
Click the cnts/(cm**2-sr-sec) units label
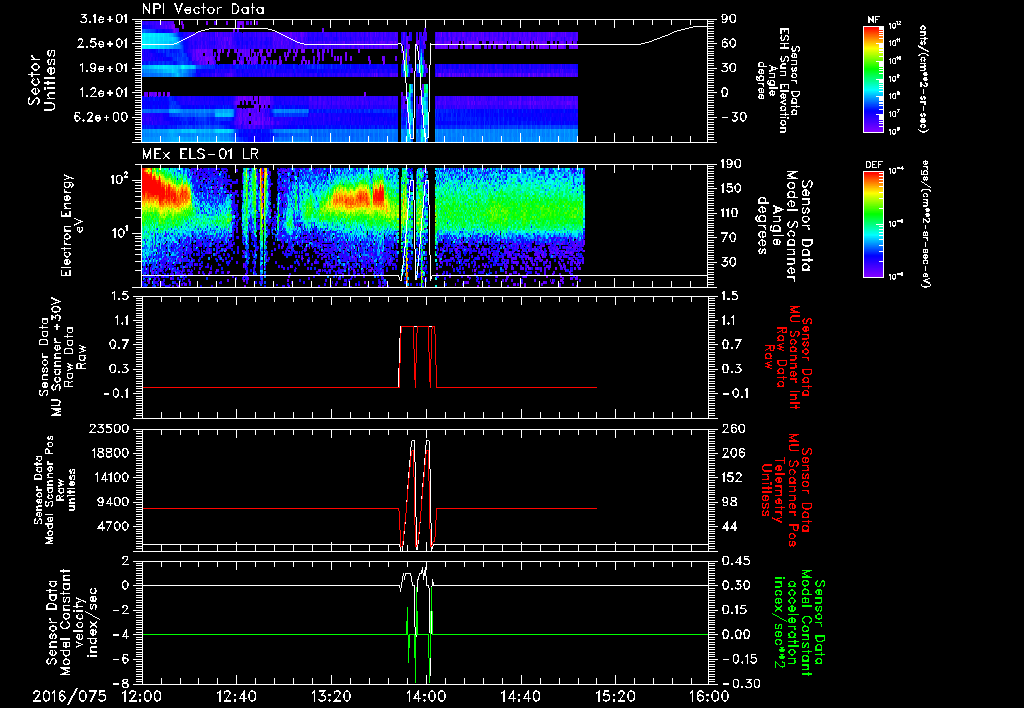(x=923, y=78)
